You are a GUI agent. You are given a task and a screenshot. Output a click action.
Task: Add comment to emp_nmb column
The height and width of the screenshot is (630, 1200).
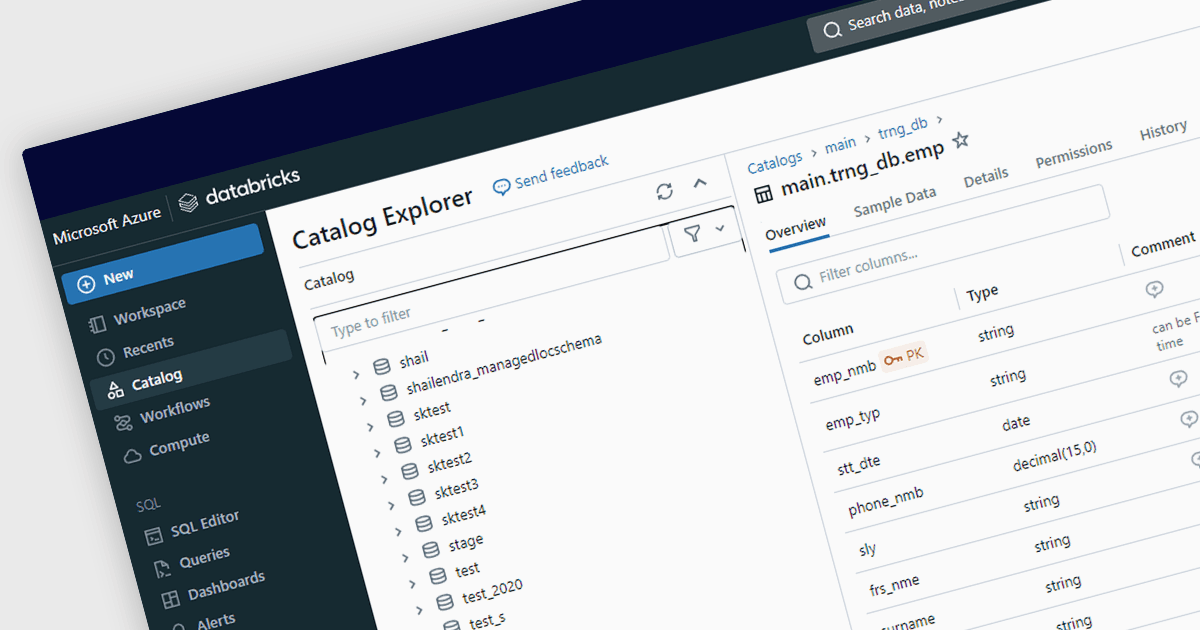(x=1154, y=290)
